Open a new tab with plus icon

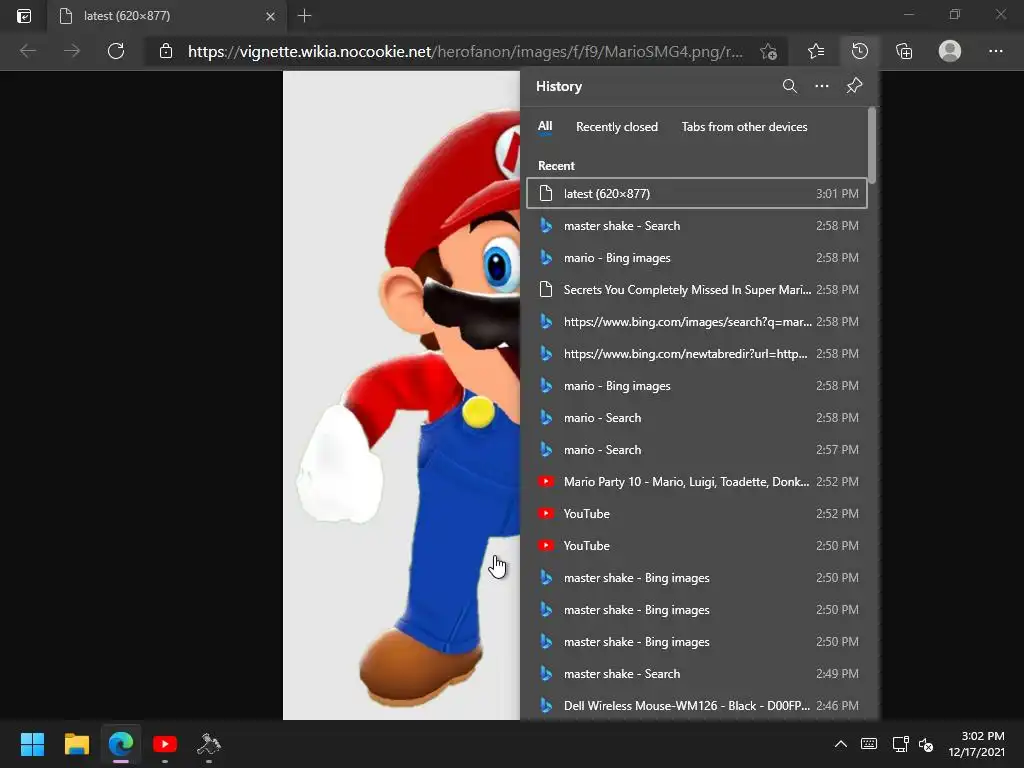coord(304,16)
